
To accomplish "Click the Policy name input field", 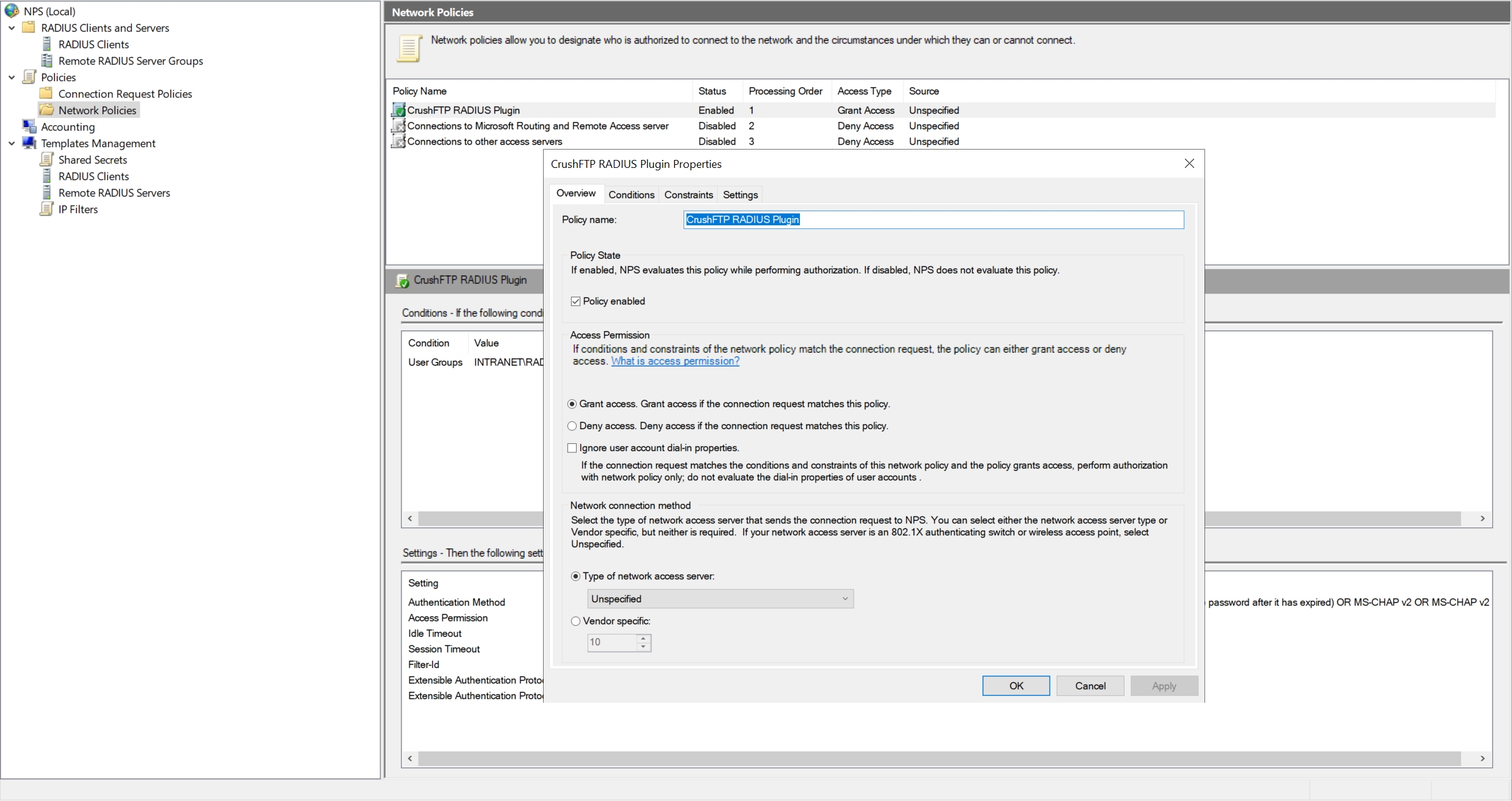I will pyautogui.click(x=934, y=219).
